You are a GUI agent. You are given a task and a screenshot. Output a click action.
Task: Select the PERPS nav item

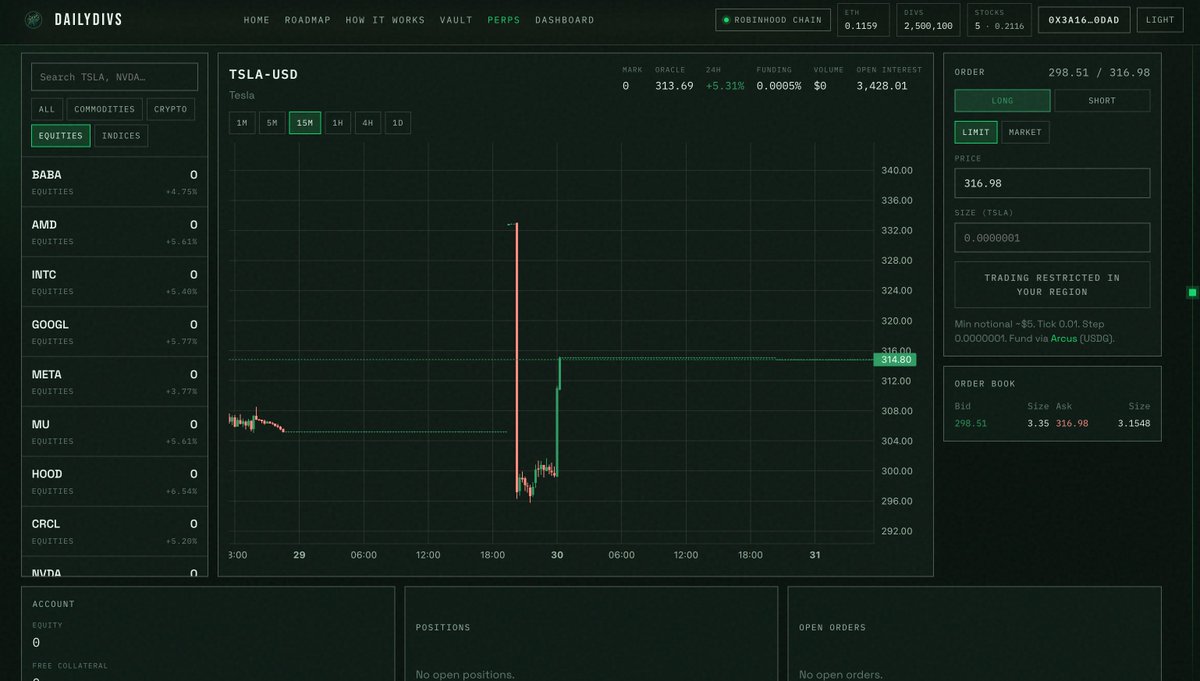[x=504, y=20]
